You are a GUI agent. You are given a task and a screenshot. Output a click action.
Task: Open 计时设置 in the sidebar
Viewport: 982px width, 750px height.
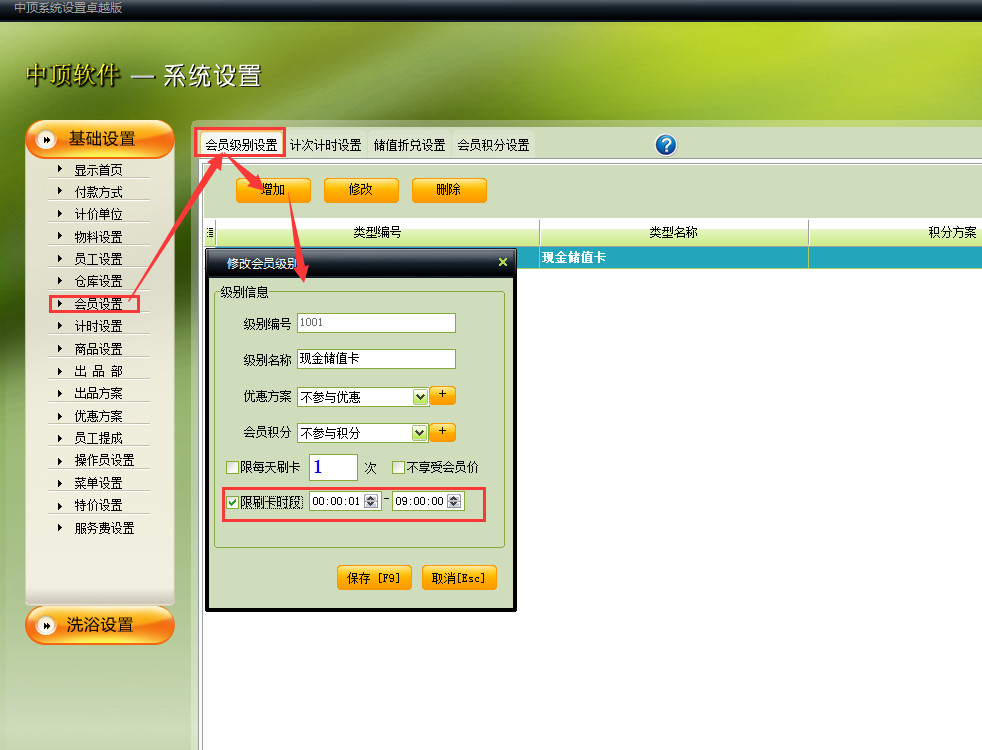[98, 326]
